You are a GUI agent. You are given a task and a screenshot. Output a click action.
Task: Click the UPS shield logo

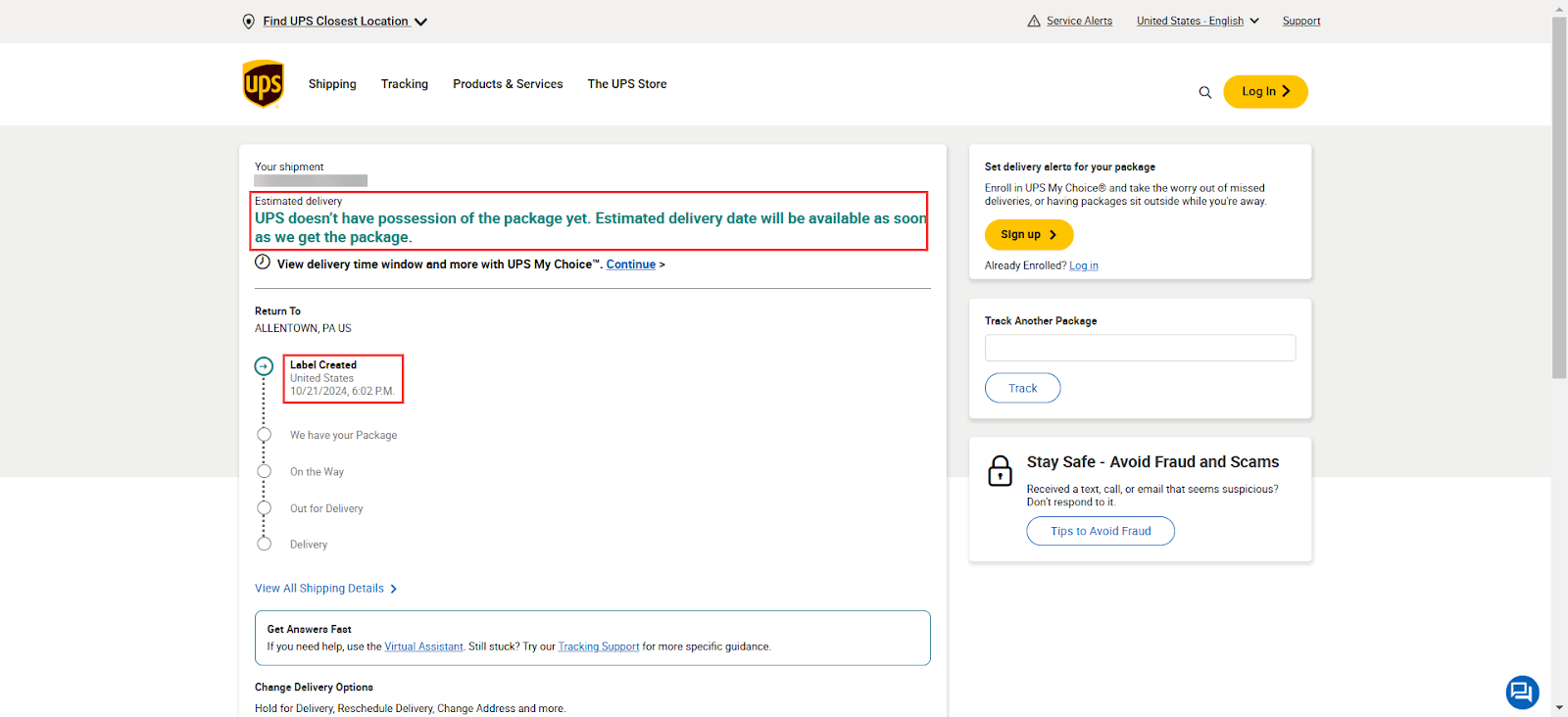tap(263, 84)
